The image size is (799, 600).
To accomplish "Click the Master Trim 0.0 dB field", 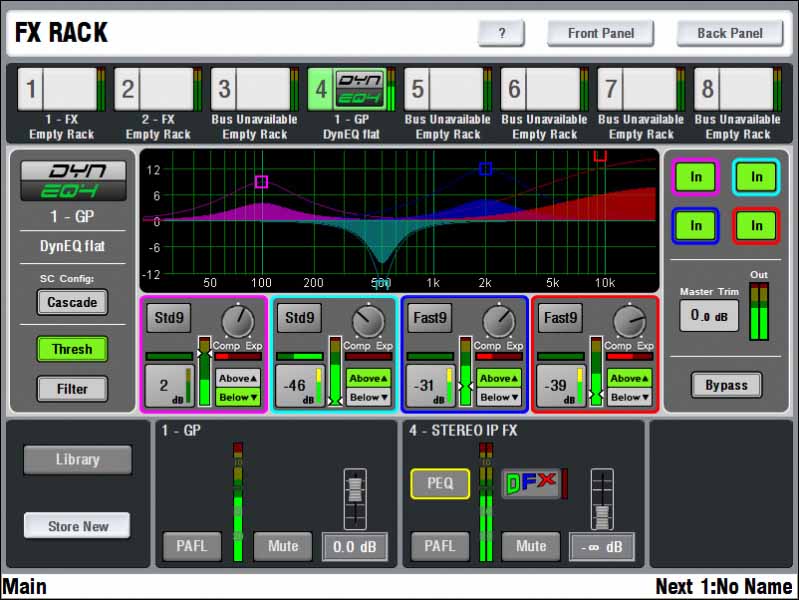I will [708, 316].
